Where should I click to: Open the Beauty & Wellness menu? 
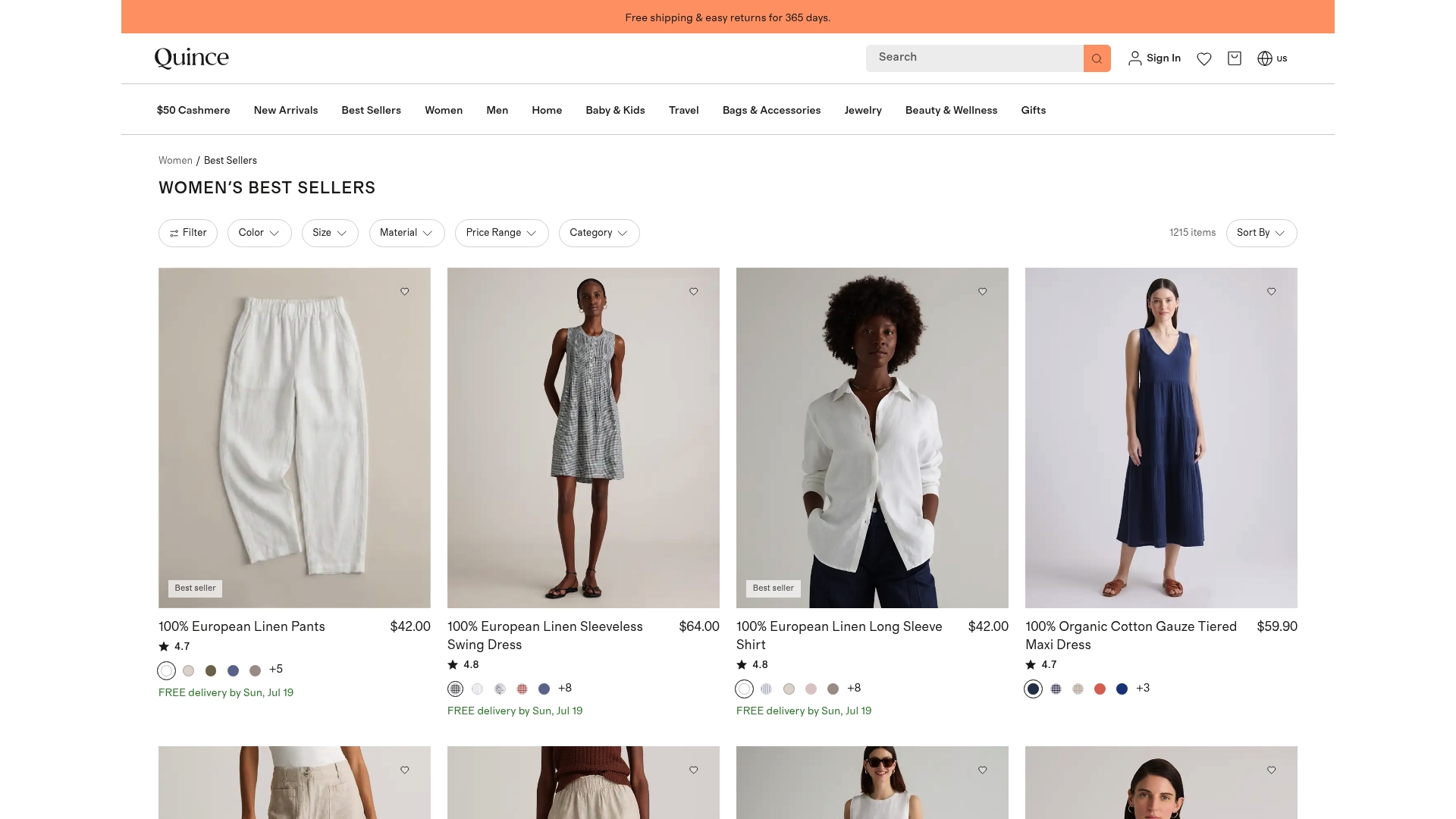(952, 110)
